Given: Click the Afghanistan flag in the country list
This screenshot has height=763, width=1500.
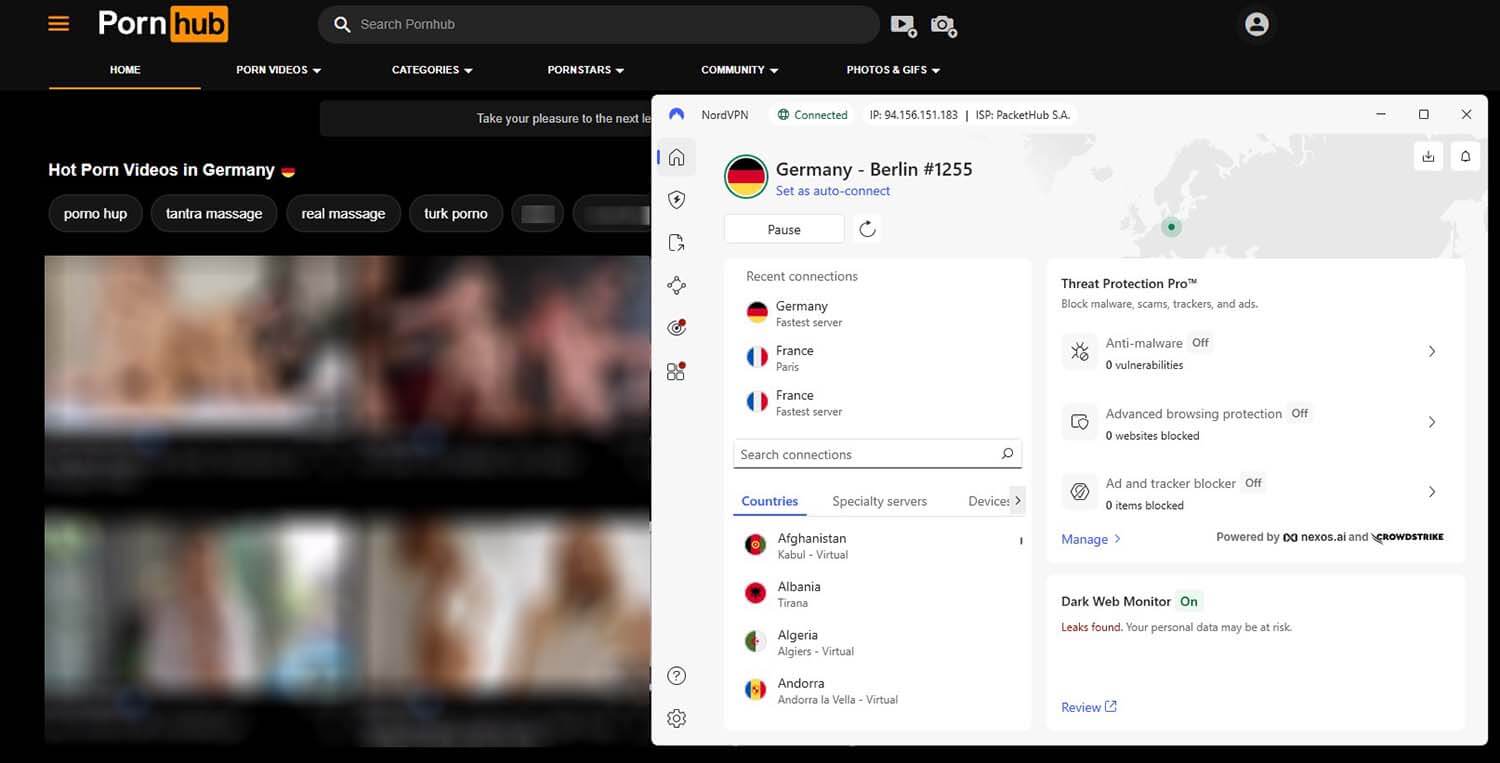Looking at the screenshot, I should click(756, 545).
